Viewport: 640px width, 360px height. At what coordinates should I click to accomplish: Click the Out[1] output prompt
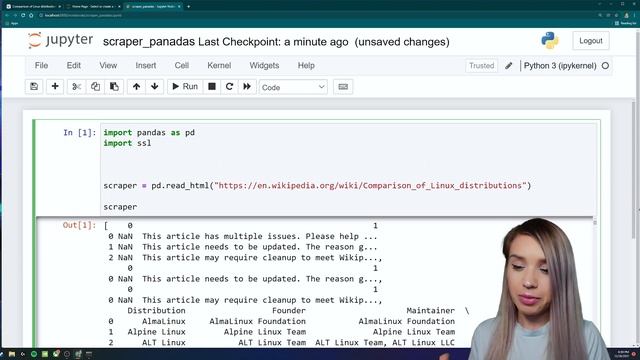(x=80, y=225)
